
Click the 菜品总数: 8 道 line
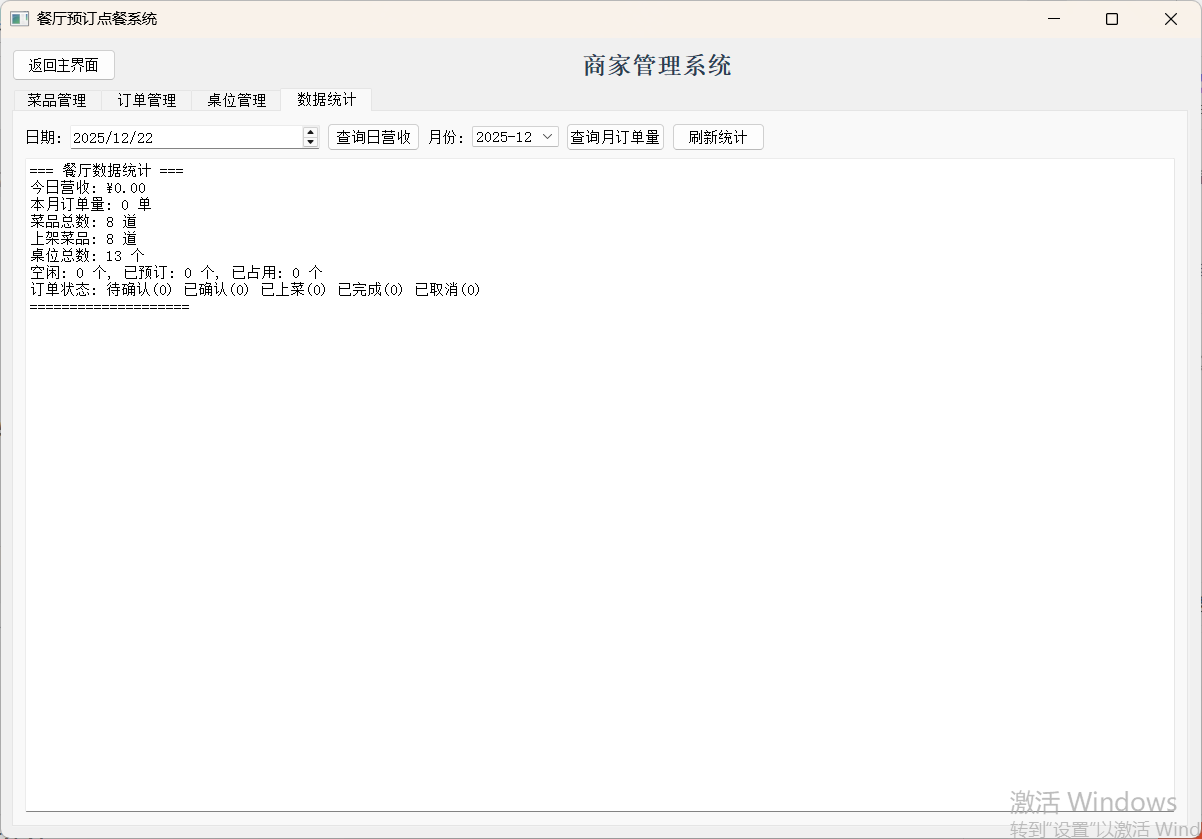[83, 222]
